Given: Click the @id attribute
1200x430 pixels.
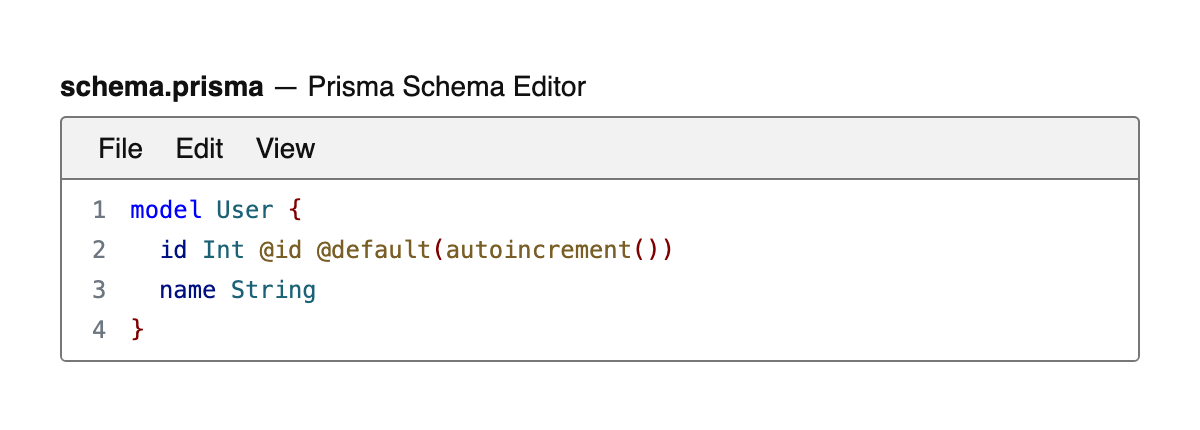Looking at the screenshot, I should [280, 250].
